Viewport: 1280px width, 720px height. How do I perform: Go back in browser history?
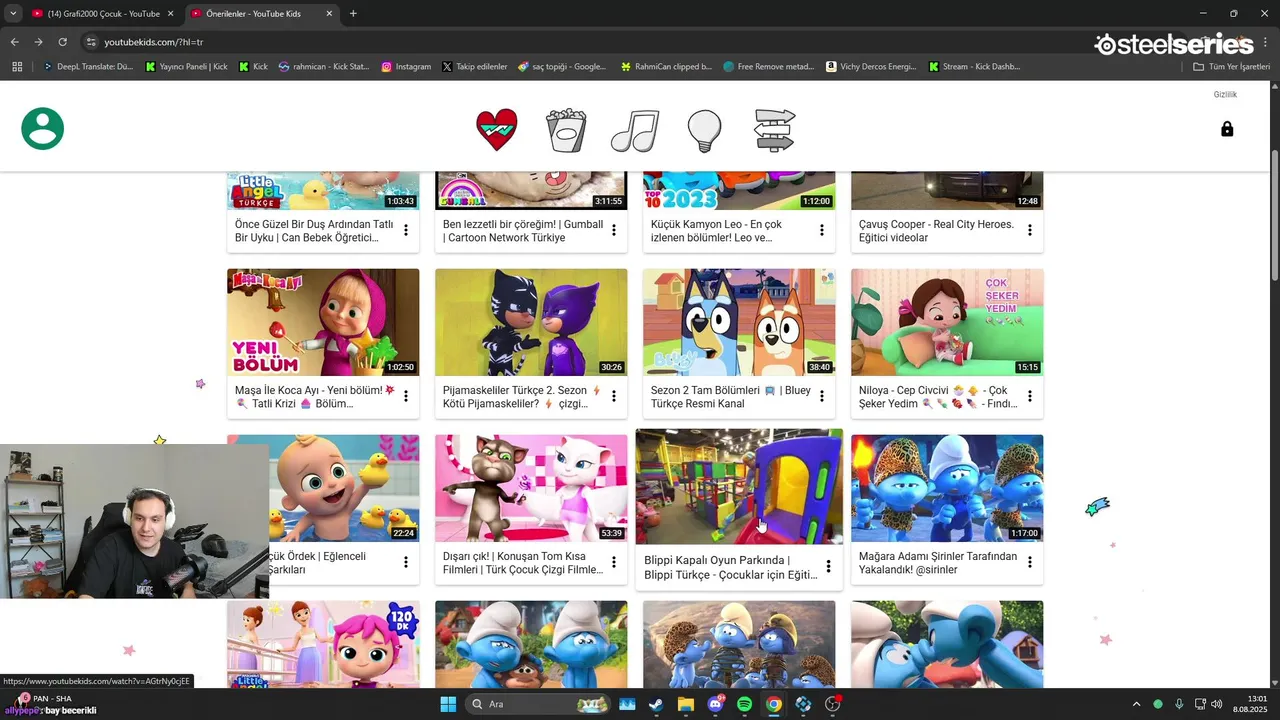click(14, 42)
